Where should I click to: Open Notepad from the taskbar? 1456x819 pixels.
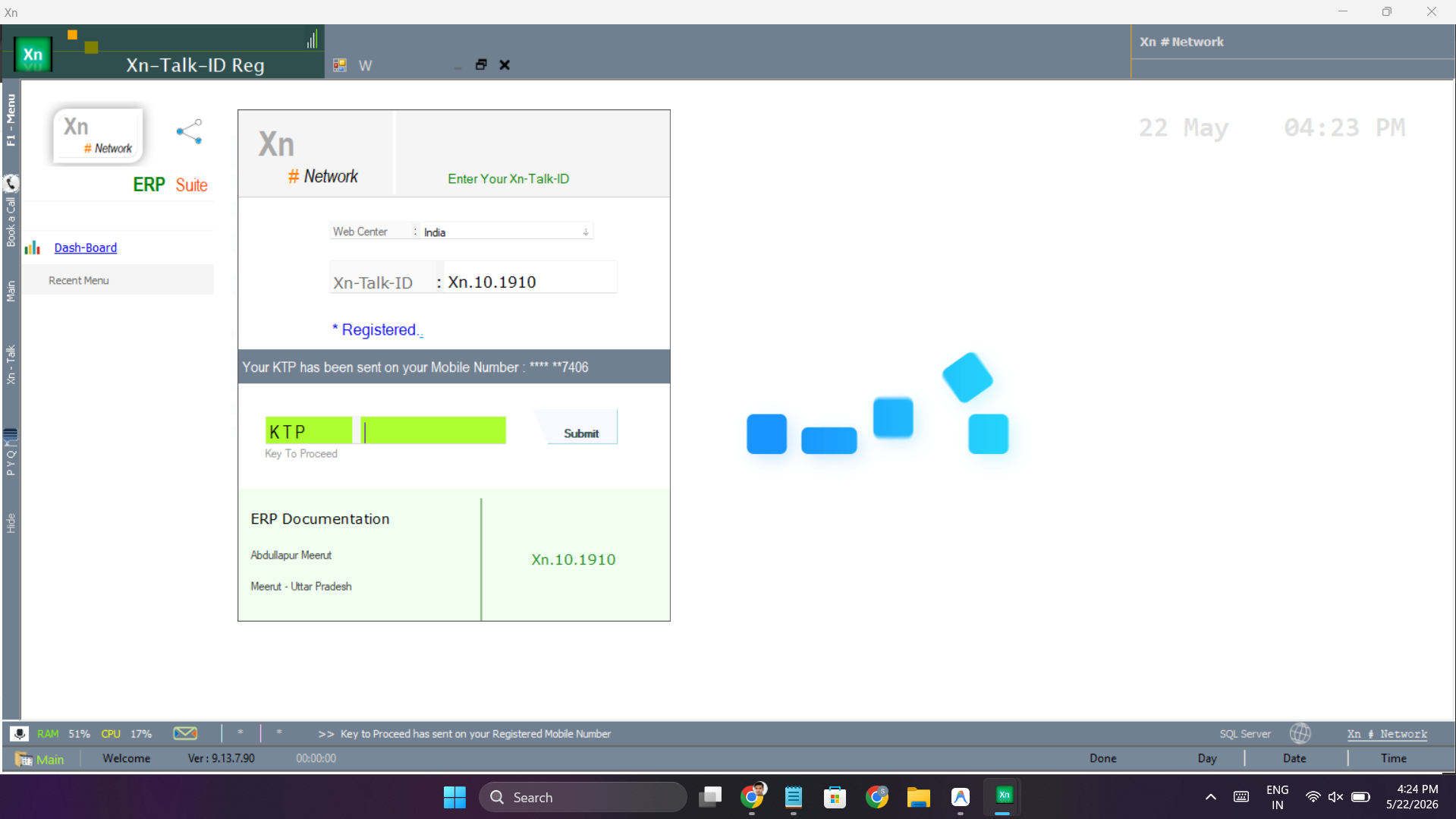(x=793, y=797)
